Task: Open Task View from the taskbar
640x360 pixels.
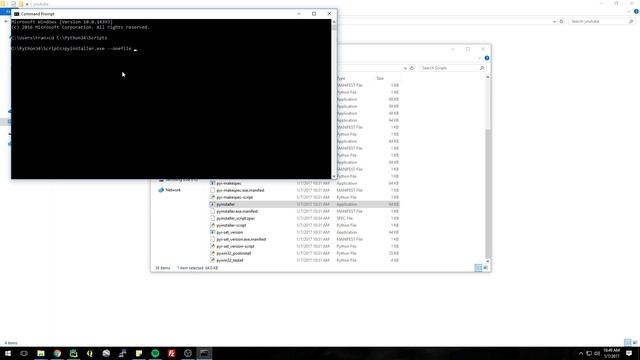Action: pos(24,353)
